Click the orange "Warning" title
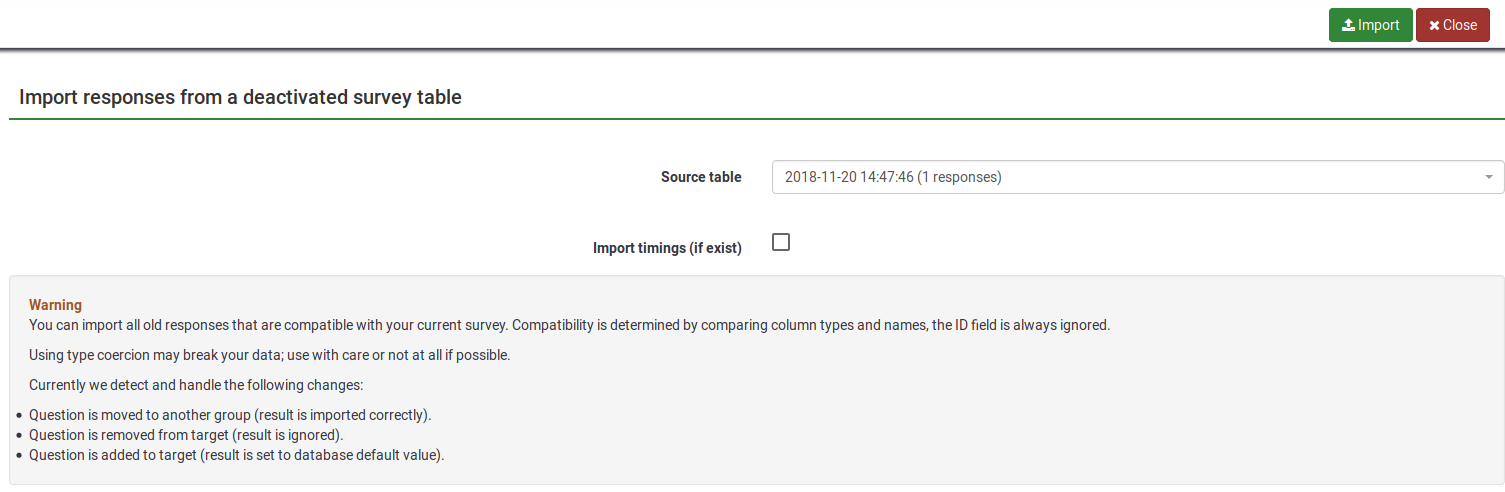 (x=55, y=304)
